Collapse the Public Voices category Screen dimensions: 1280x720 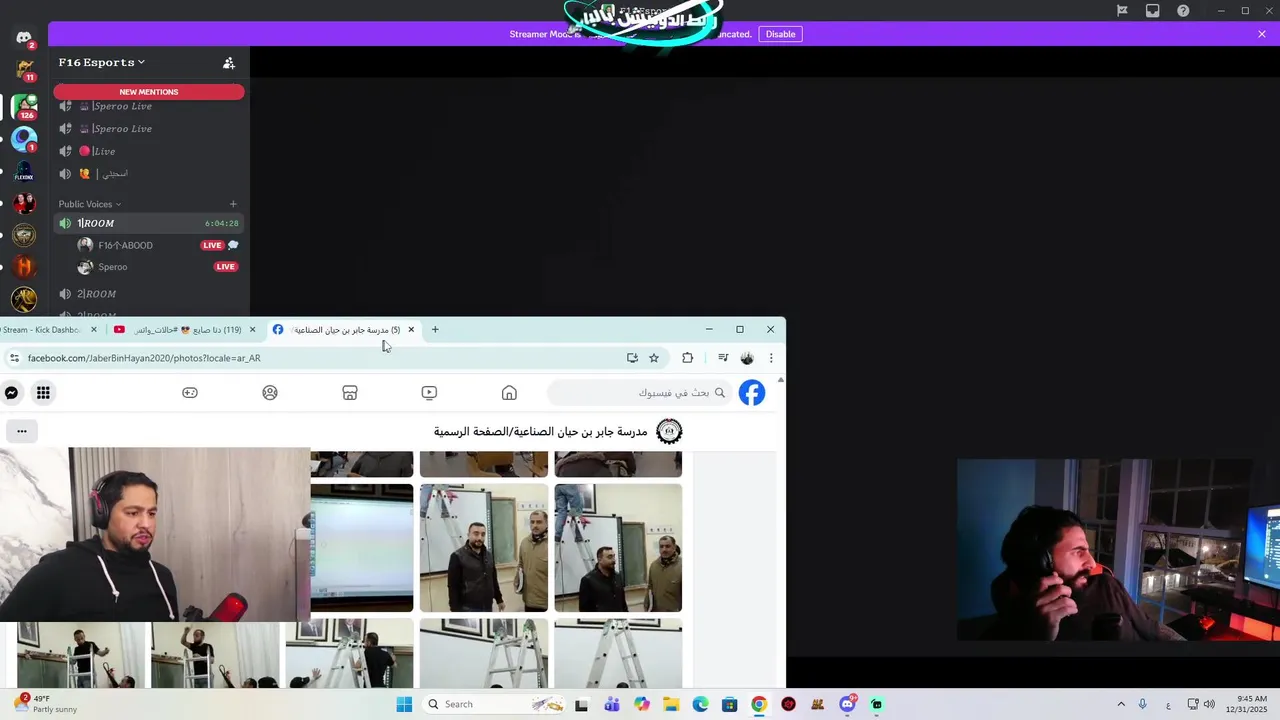pyautogui.click(x=89, y=204)
